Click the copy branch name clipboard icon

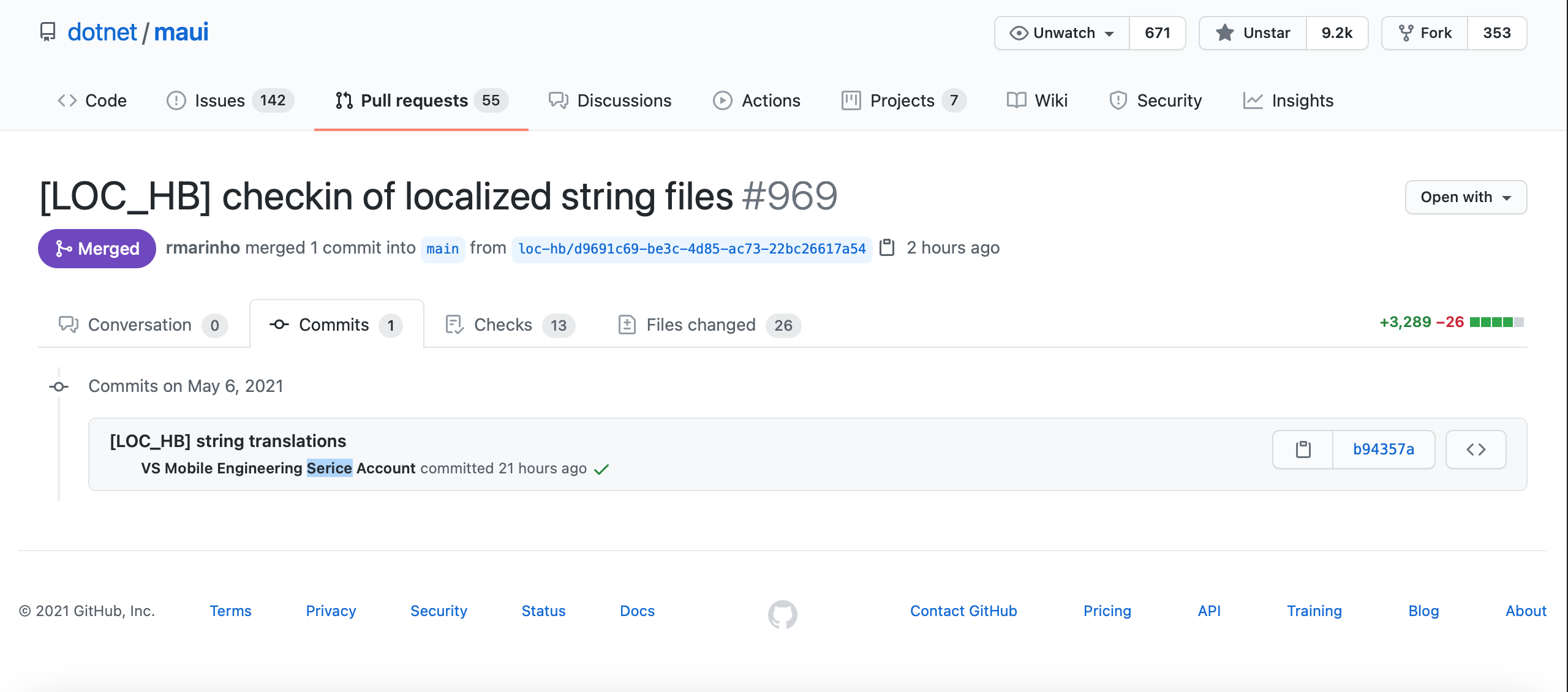coord(888,248)
